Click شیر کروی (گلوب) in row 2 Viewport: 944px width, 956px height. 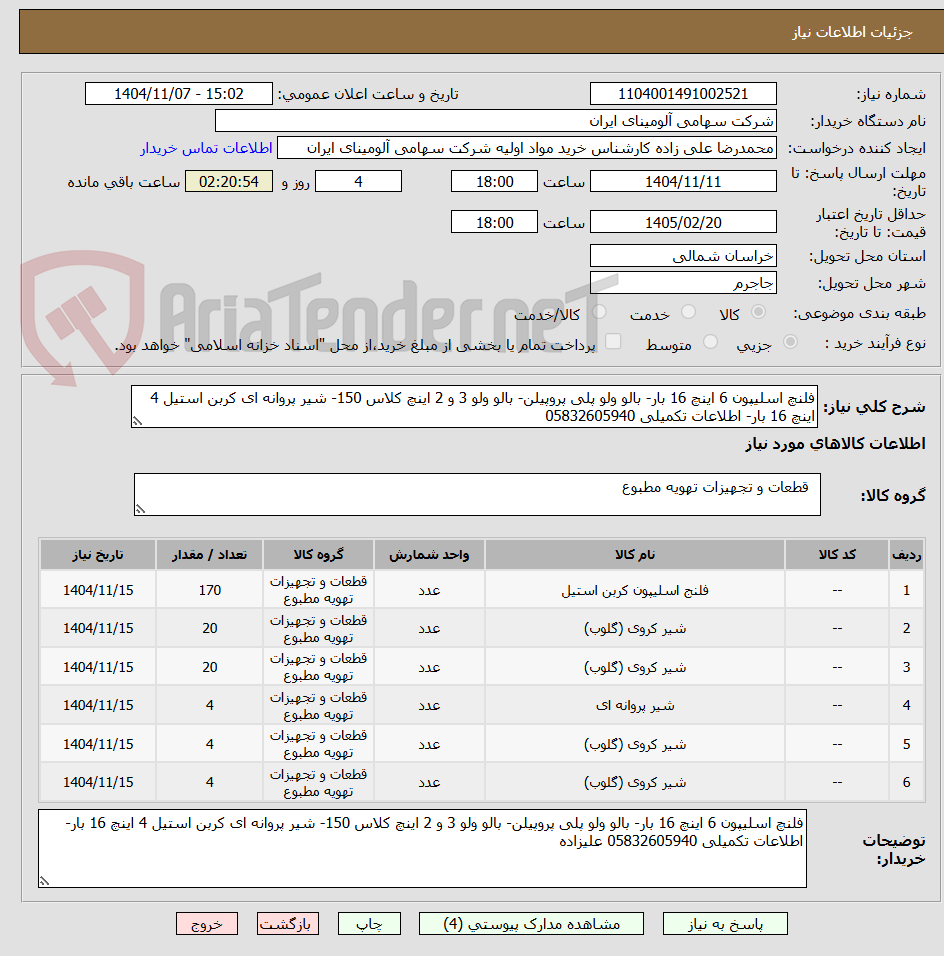[635, 629]
